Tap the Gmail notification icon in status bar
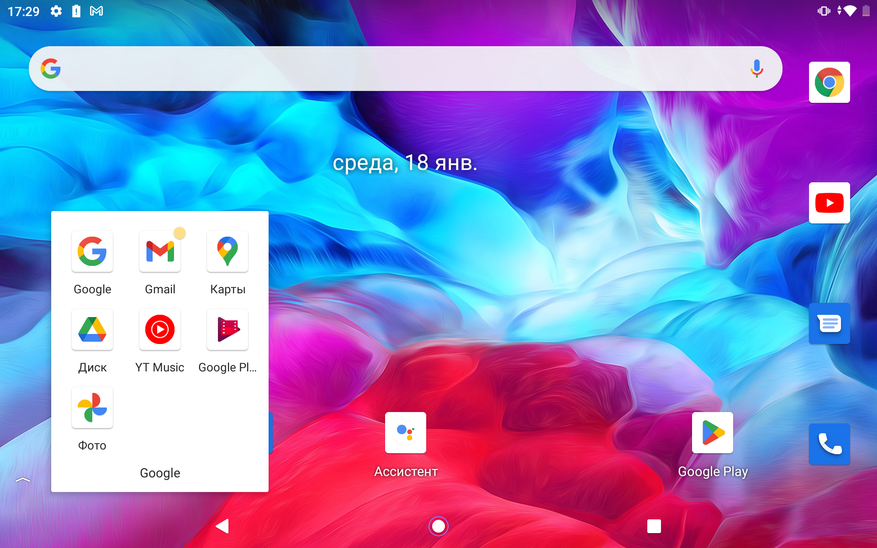This screenshot has height=548, width=877. coord(96,11)
